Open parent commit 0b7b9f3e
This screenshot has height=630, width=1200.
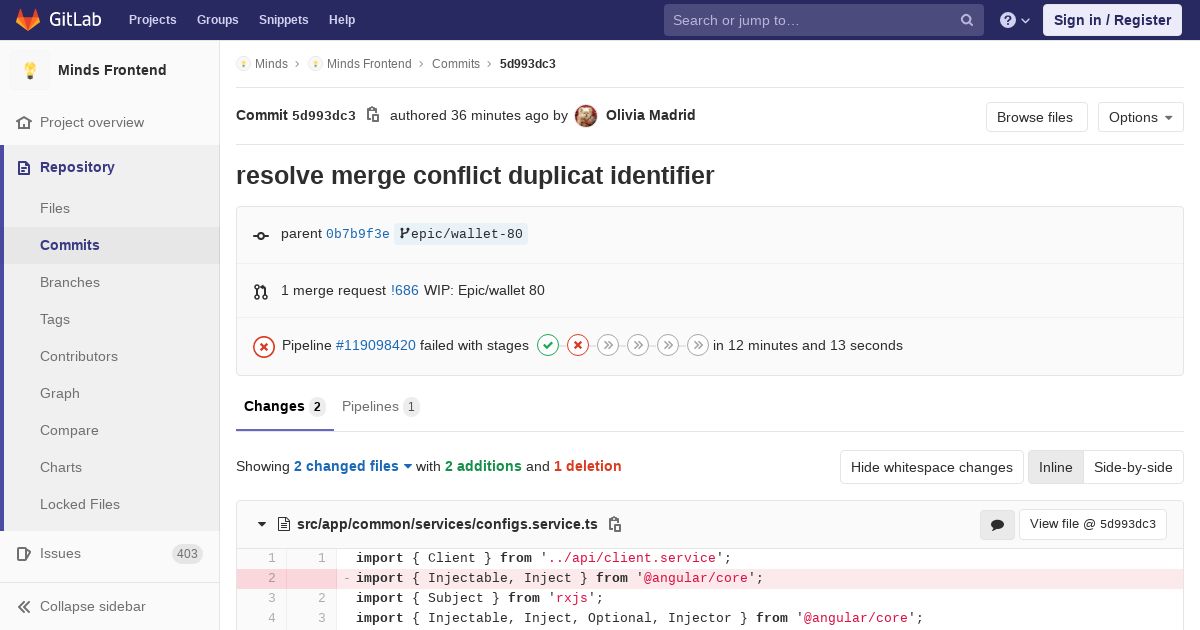[x=358, y=234]
